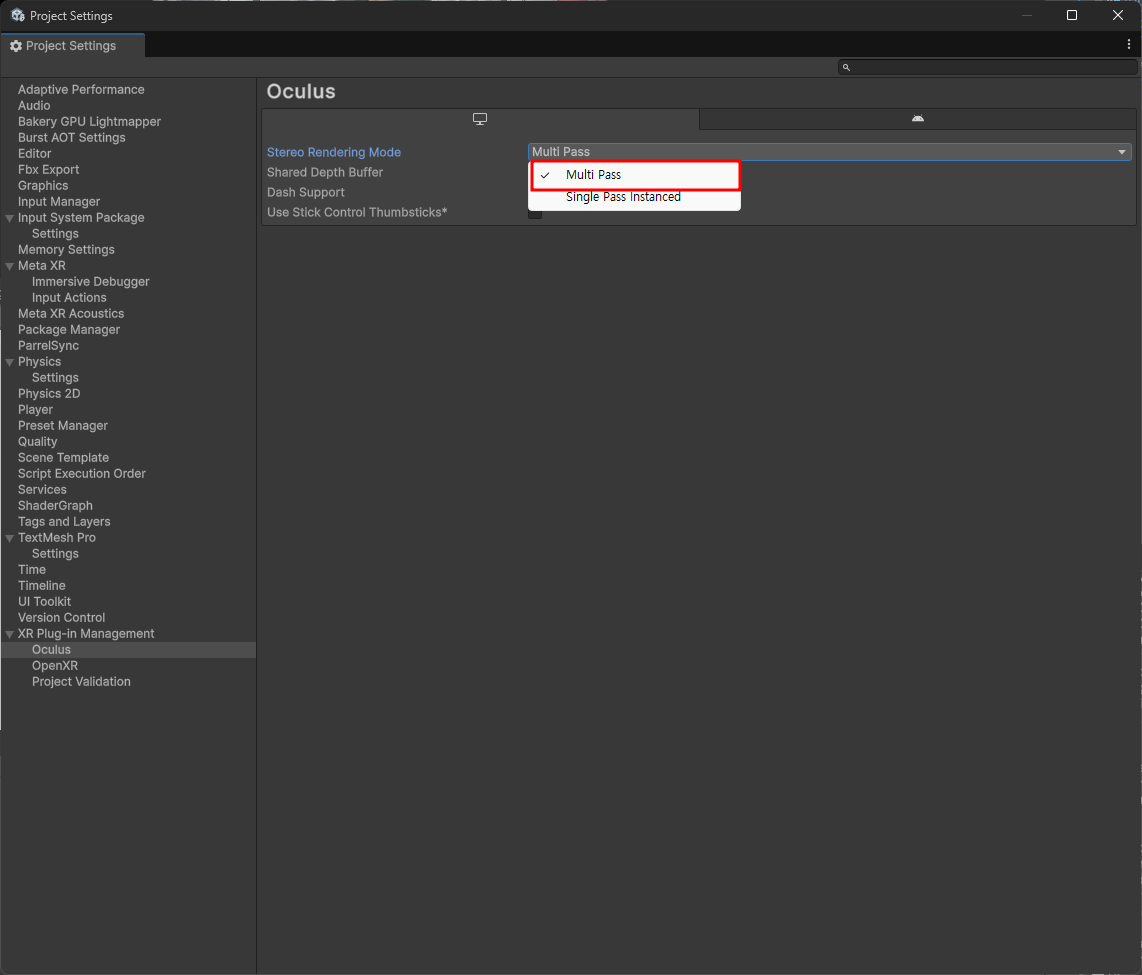The height and width of the screenshot is (975, 1142).
Task: Select Immersive Debugger under Meta XR
Action: (90, 282)
